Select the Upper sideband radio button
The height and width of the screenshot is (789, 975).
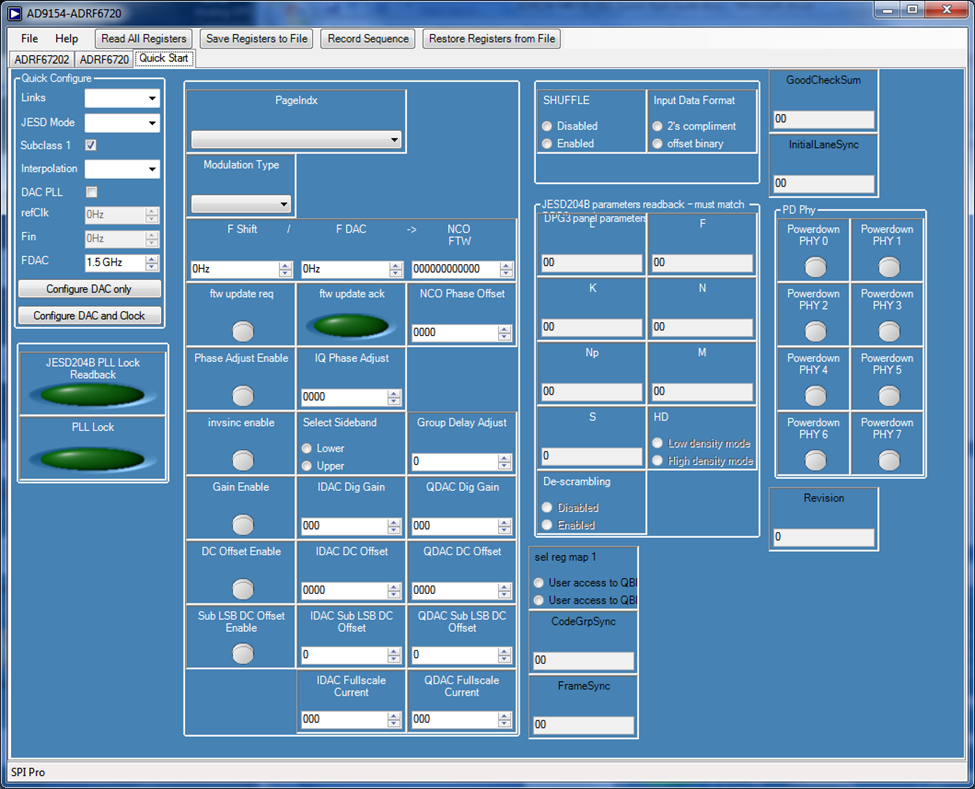click(x=309, y=466)
